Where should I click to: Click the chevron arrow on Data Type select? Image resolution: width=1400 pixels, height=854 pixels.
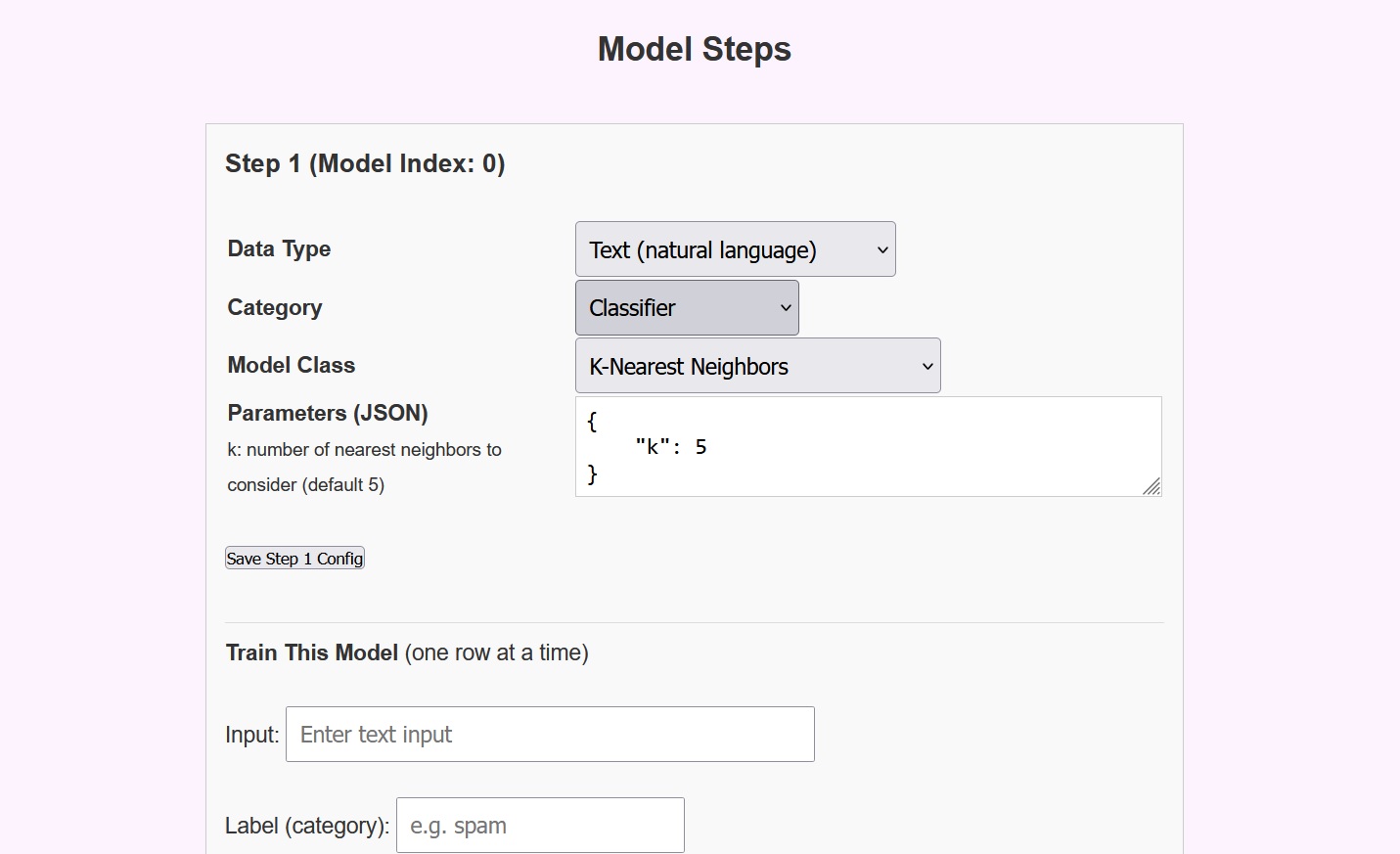[882, 250]
